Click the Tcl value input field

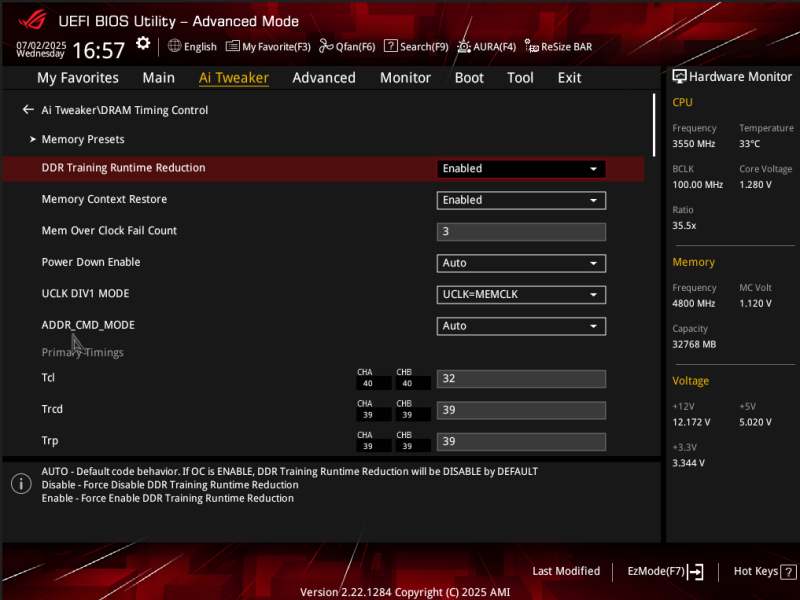pyautogui.click(x=521, y=379)
